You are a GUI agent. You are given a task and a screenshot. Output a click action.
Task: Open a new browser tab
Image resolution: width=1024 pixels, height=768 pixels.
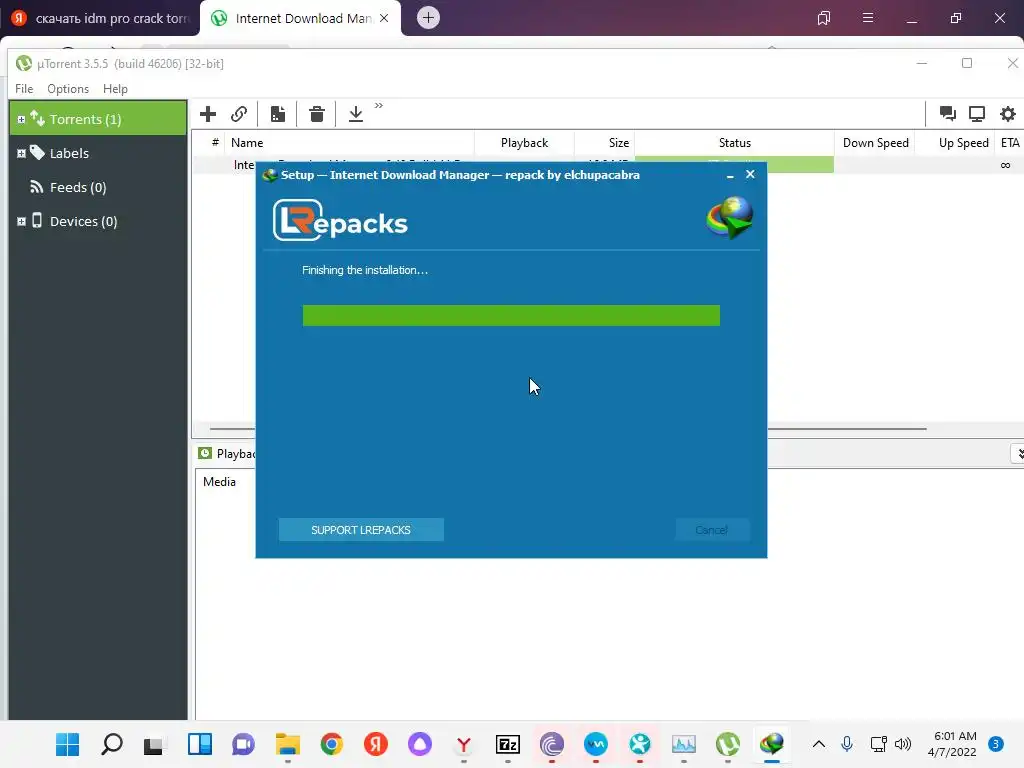428,18
